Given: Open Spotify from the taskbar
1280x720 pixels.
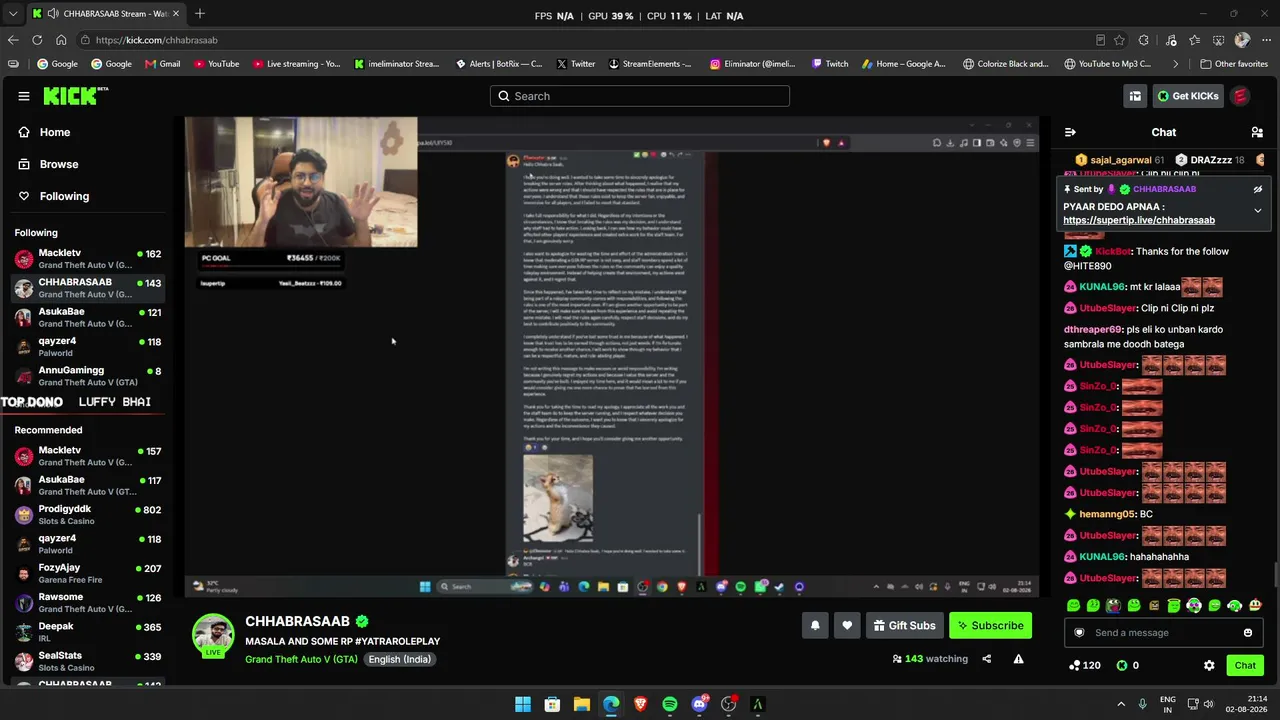Looking at the screenshot, I should coord(670,704).
